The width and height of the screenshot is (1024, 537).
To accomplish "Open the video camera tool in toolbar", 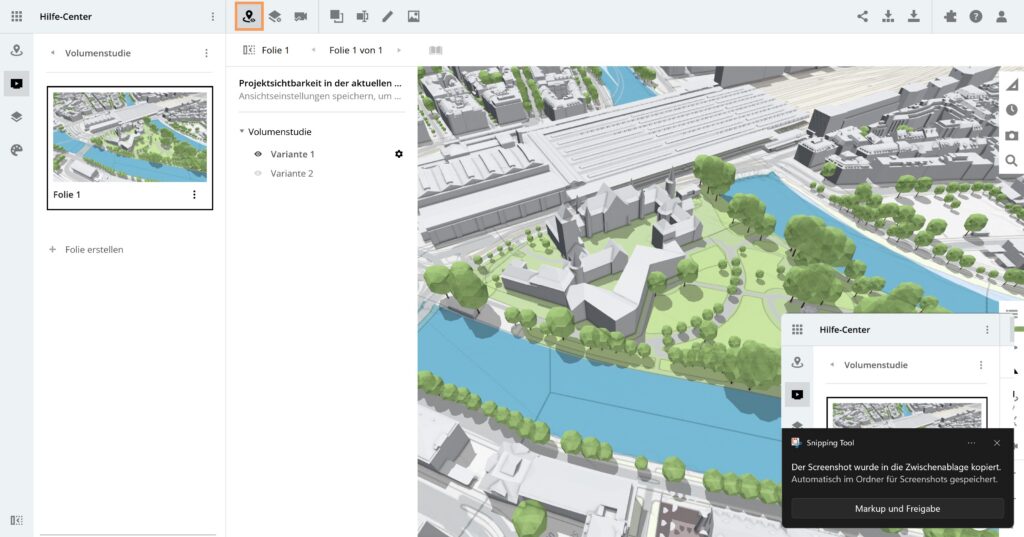I will (300, 16).
